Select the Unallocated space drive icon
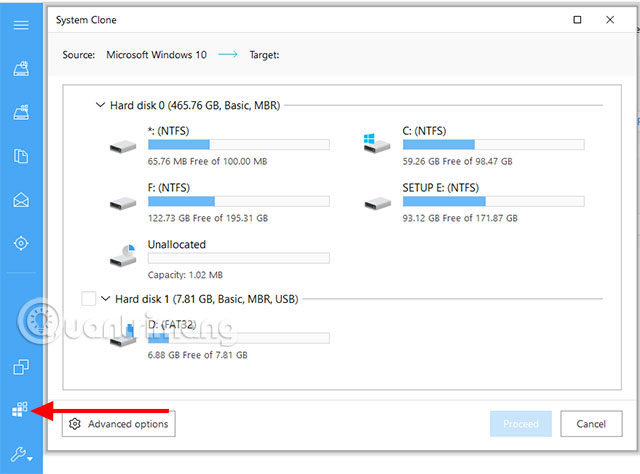This screenshot has height=474, width=640. (123, 256)
